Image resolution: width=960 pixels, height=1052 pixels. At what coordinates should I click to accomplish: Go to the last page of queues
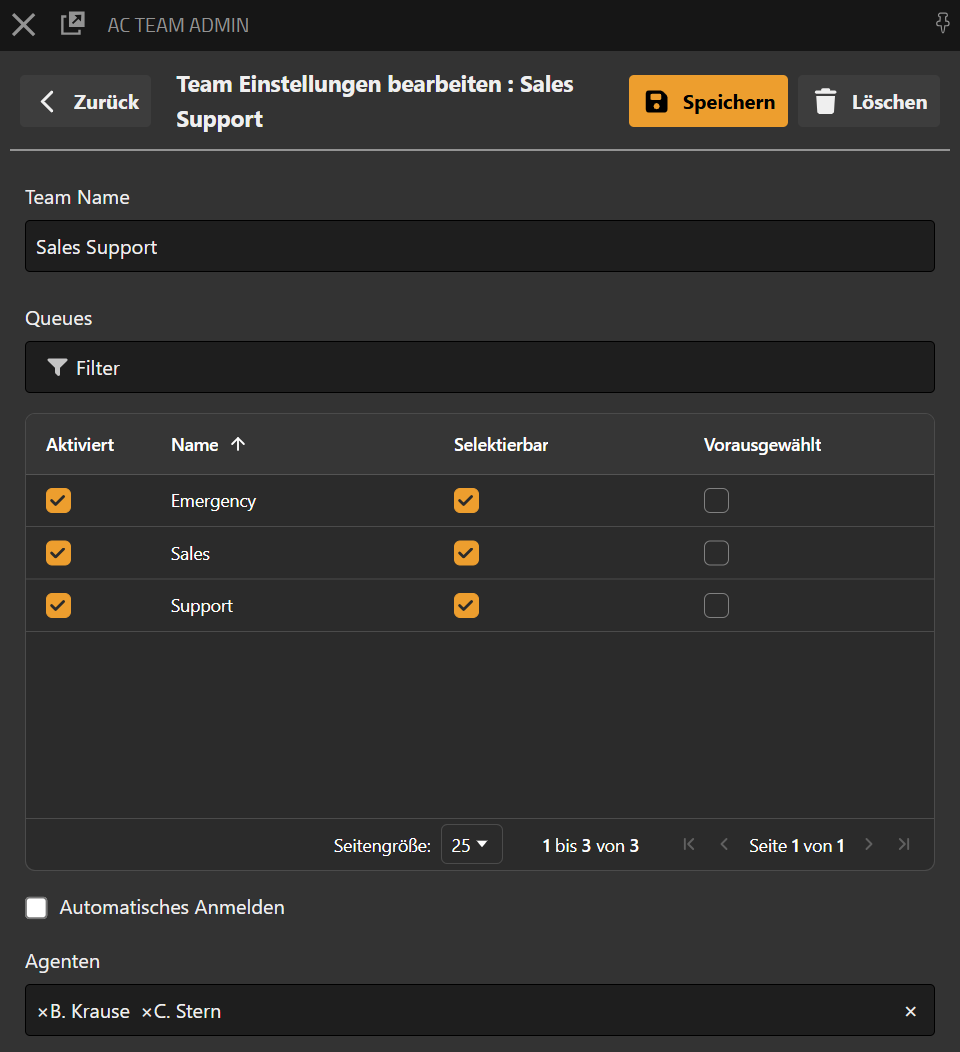tap(904, 845)
